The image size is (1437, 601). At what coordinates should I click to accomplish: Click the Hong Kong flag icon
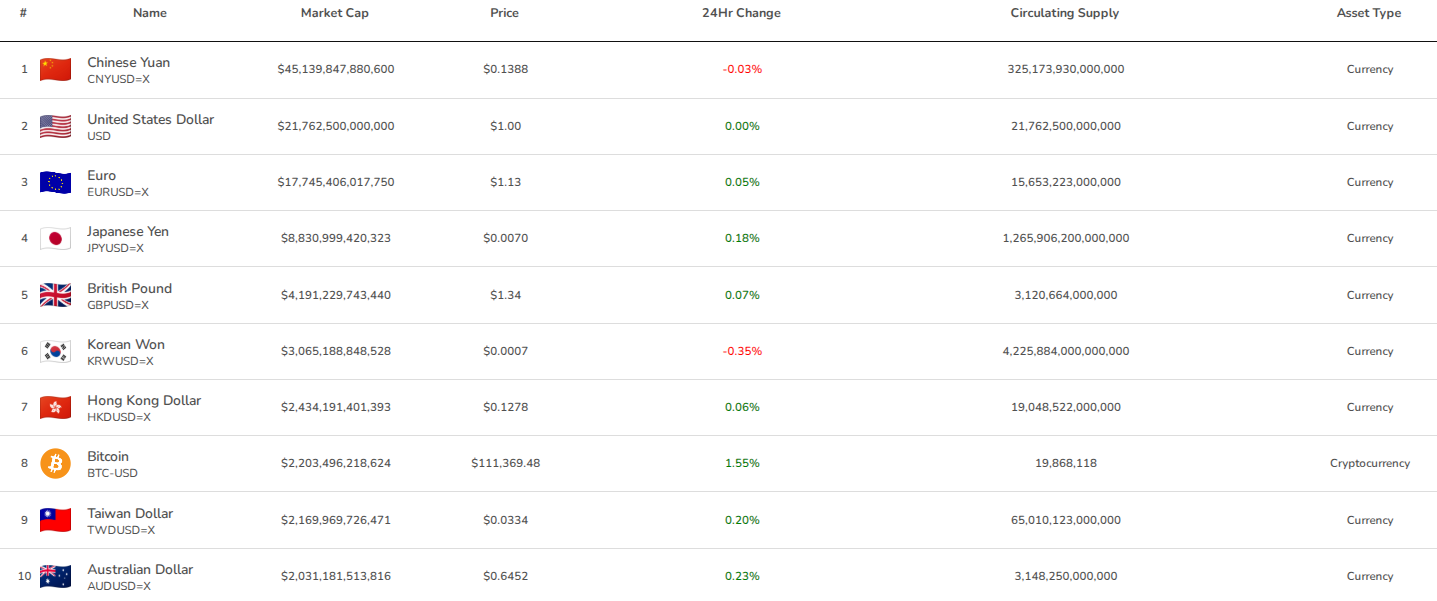click(55, 407)
